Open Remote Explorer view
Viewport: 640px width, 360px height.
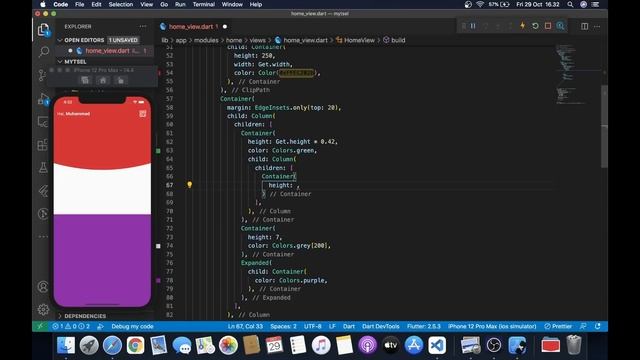tap(43, 122)
